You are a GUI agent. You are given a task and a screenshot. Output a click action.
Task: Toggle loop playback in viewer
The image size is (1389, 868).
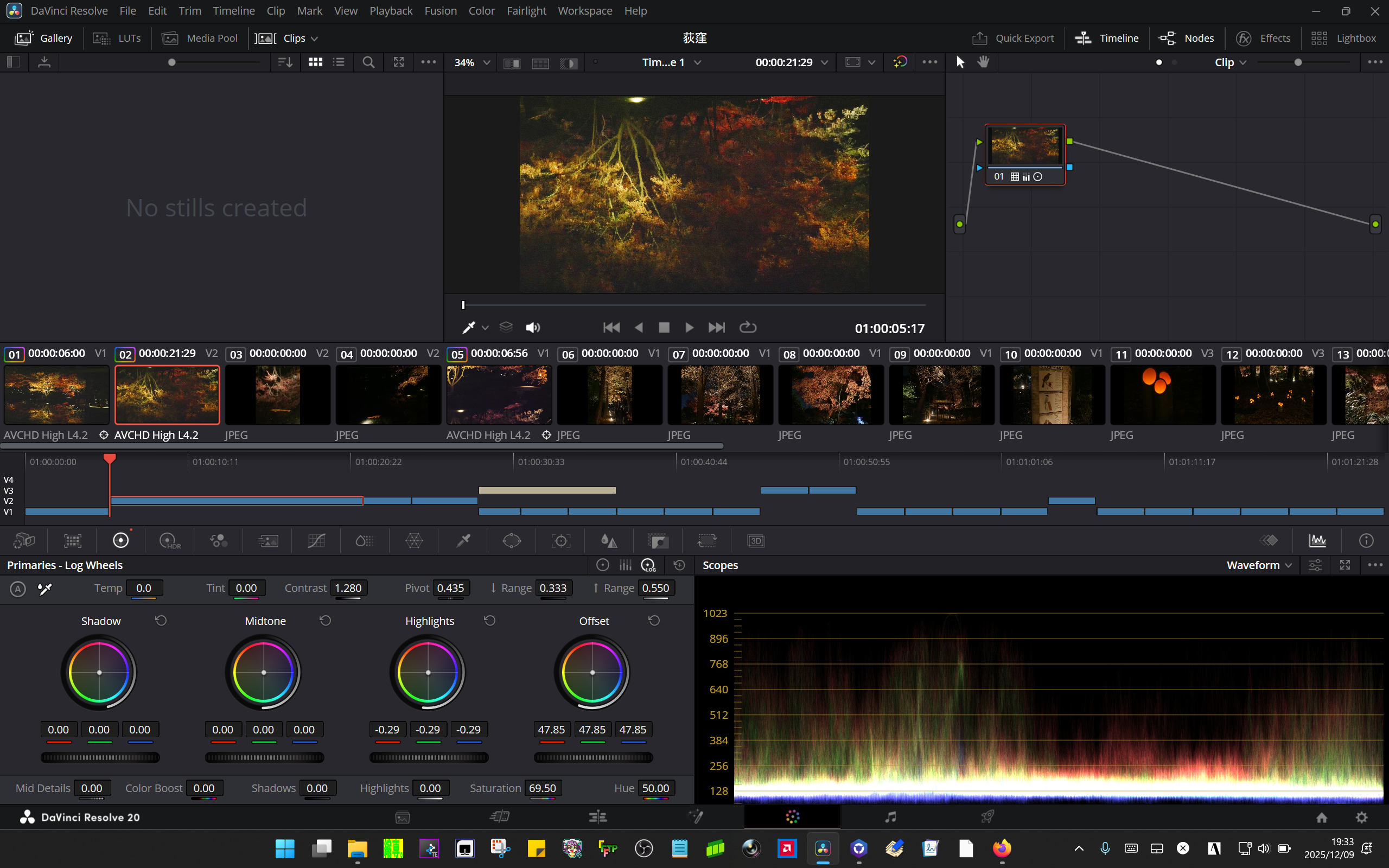[x=747, y=327]
